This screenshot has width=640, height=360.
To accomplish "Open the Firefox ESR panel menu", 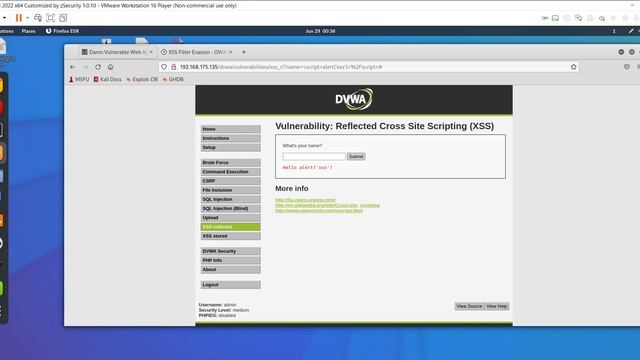I will pyautogui.click(x=62, y=31).
